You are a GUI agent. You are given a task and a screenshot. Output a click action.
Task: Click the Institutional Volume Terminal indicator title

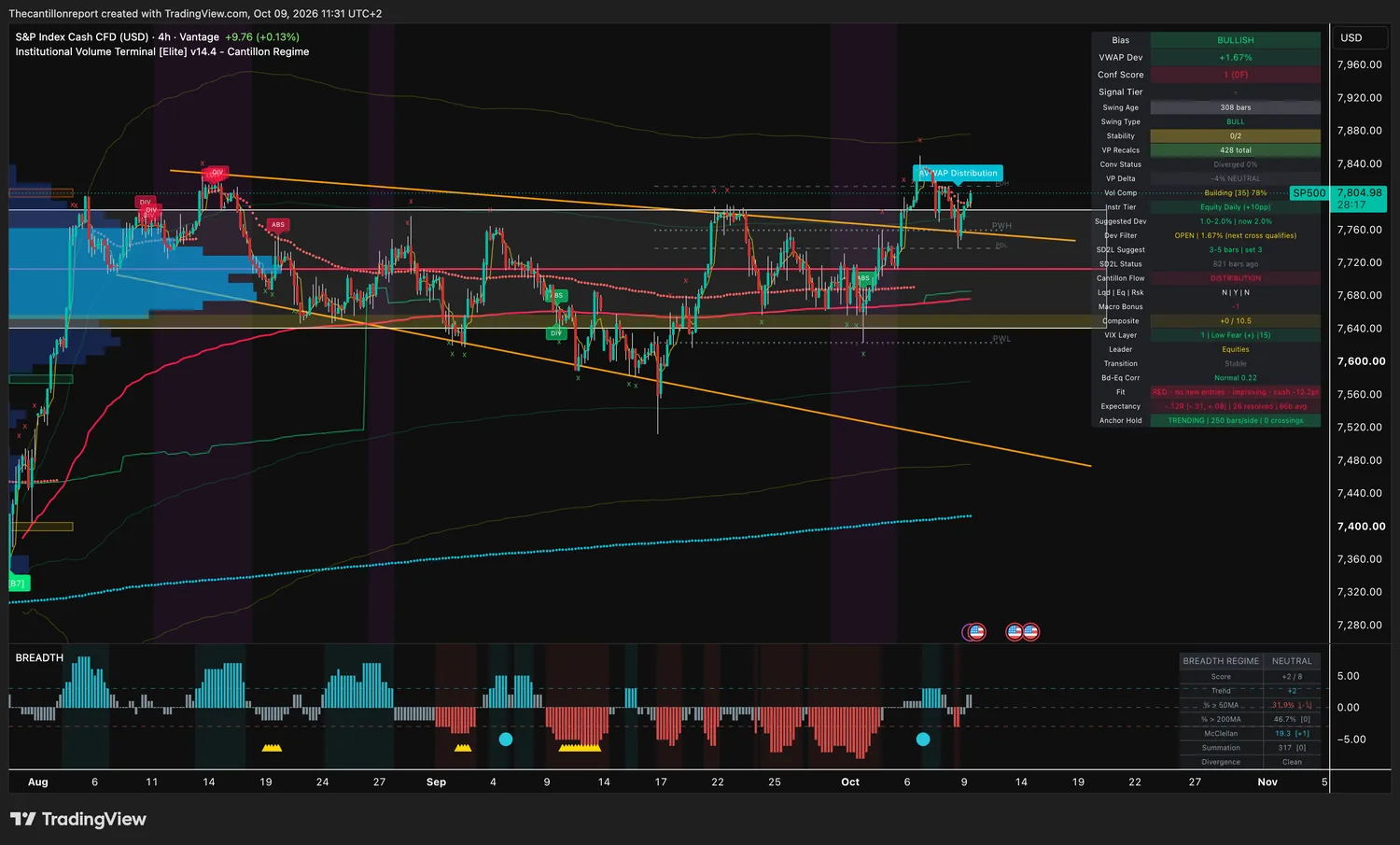coord(162,52)
